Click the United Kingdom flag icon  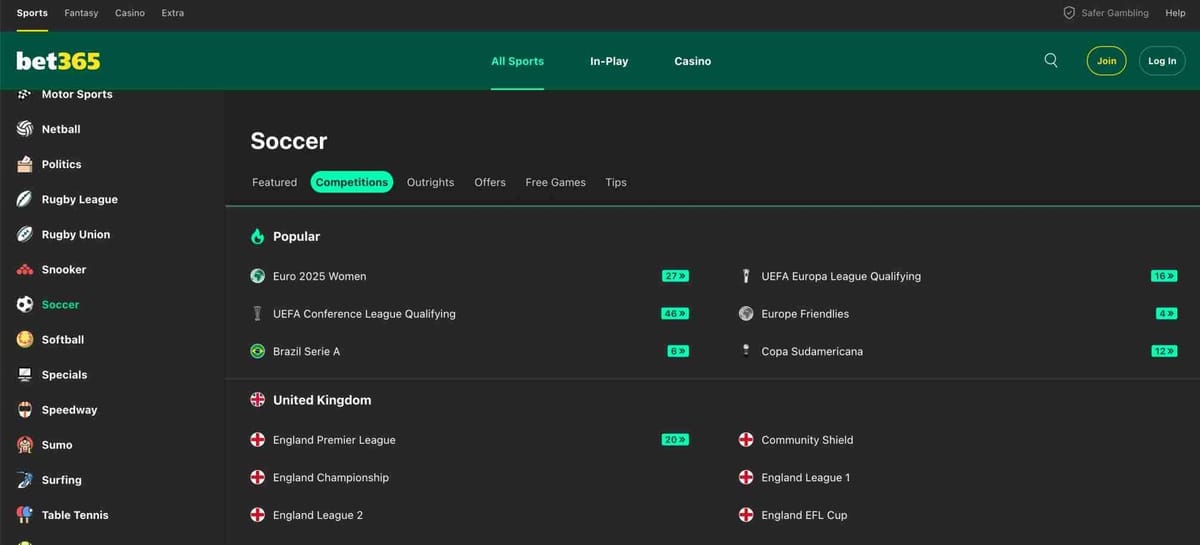click(257, 400)
